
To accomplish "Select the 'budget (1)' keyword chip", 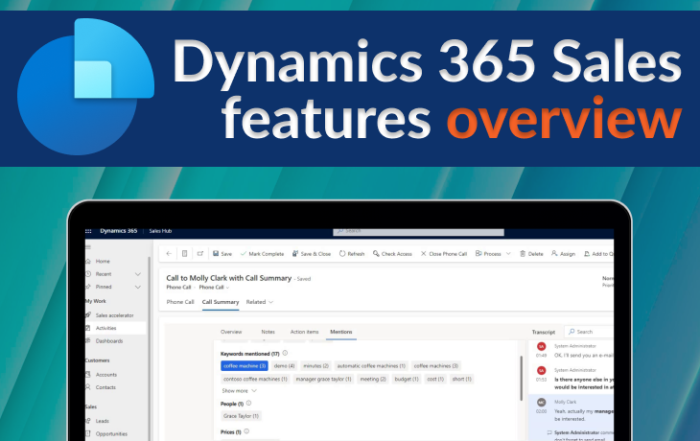I will point(406,379).
